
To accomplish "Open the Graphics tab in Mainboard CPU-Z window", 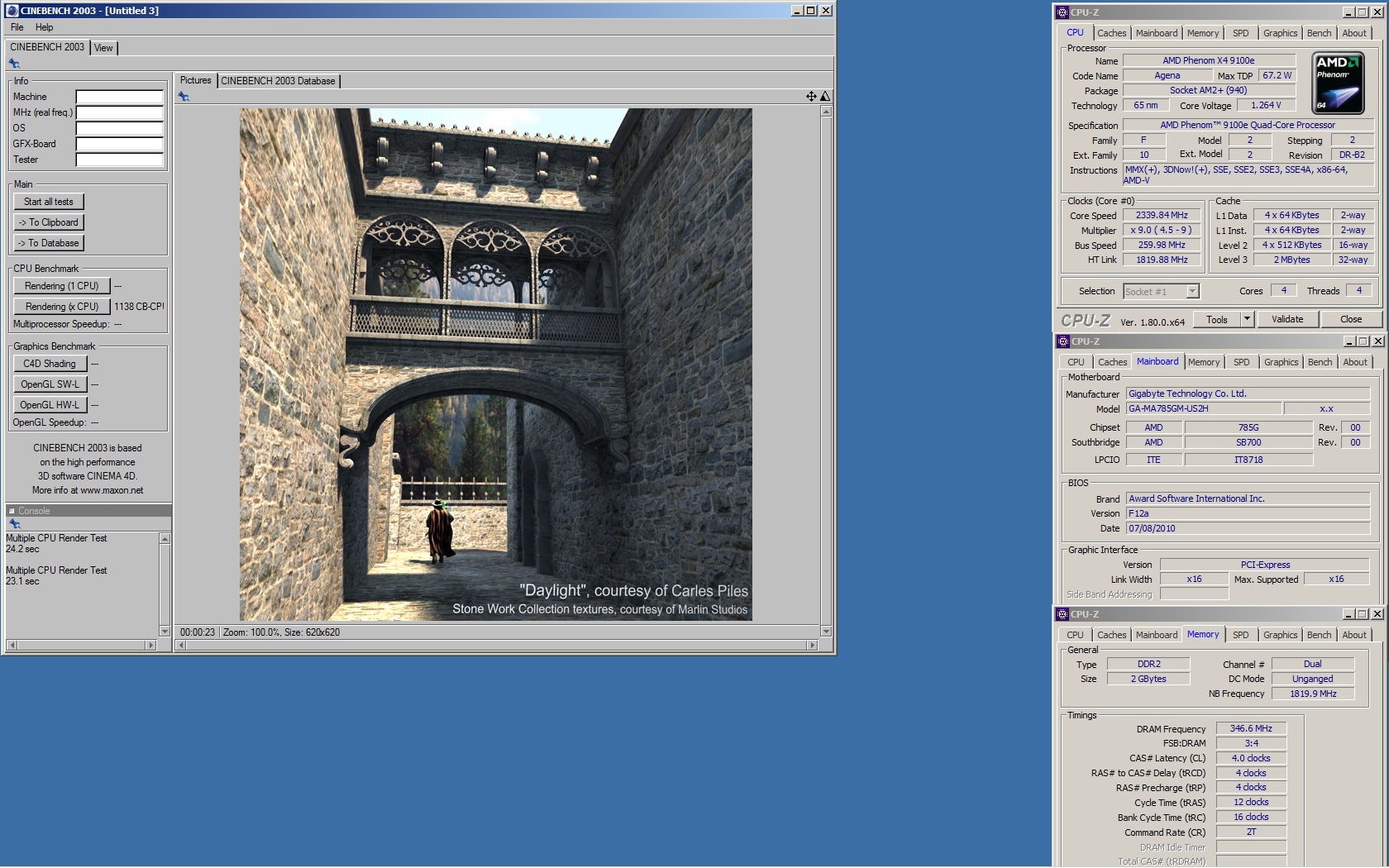I will pos(1281,362).
